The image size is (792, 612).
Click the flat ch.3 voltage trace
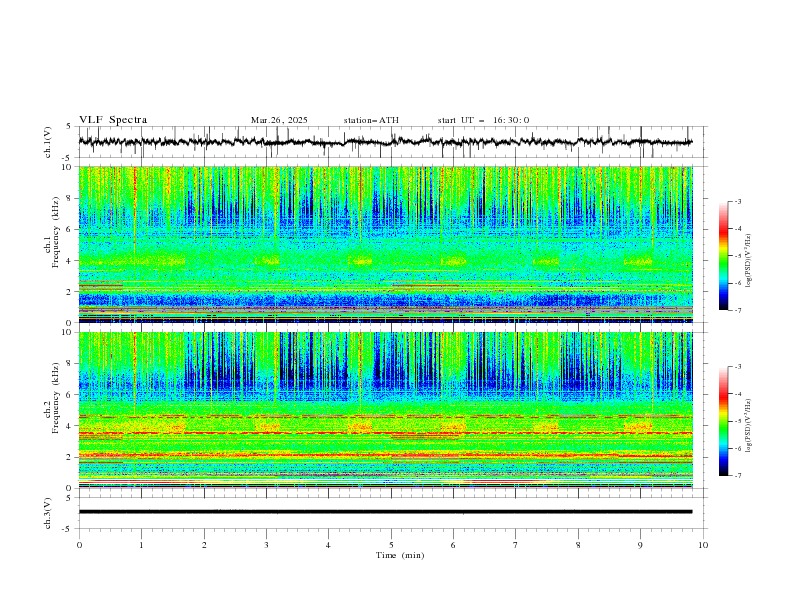[385, 512]
